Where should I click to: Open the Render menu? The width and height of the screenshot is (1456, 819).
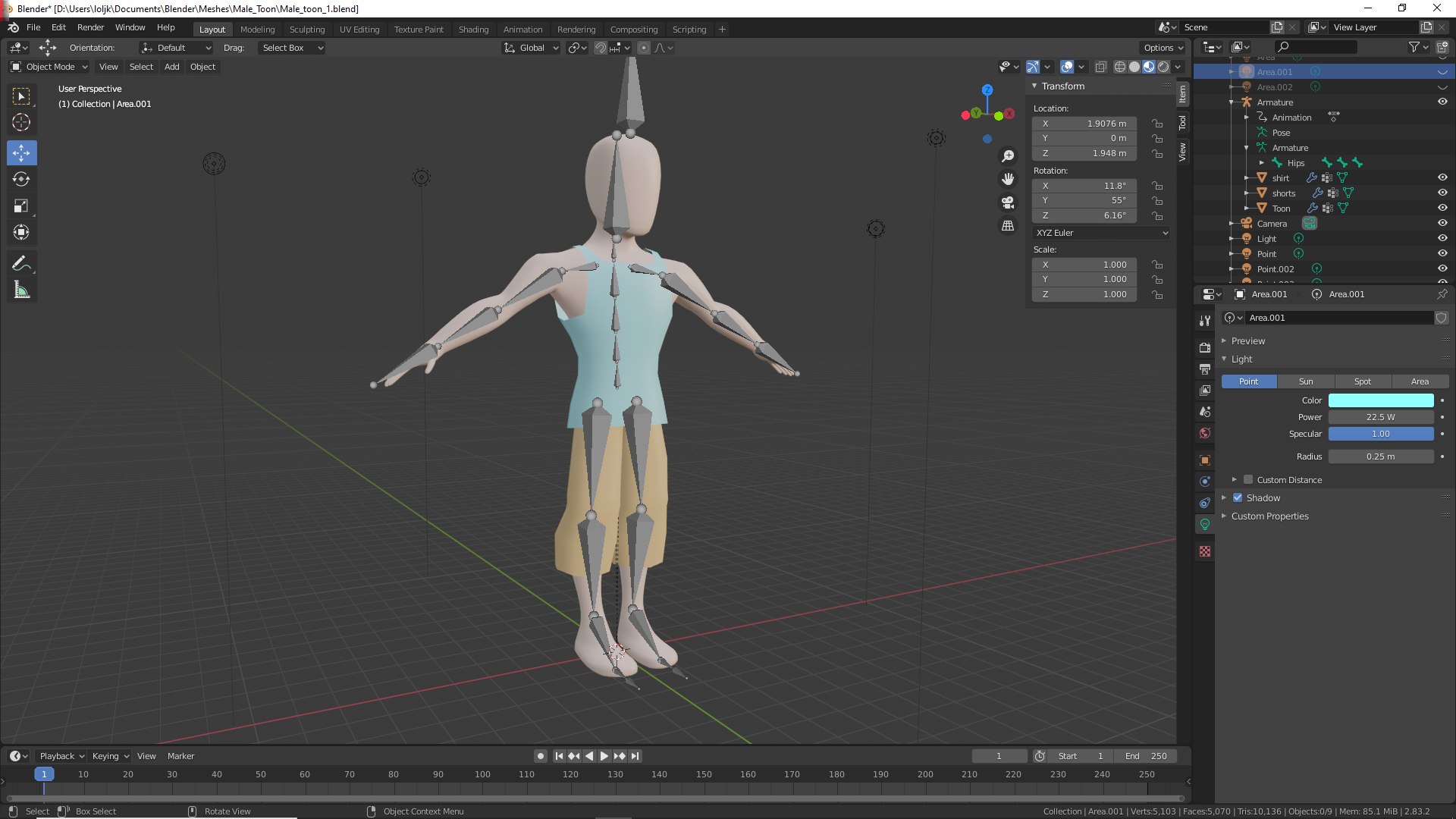90,27
